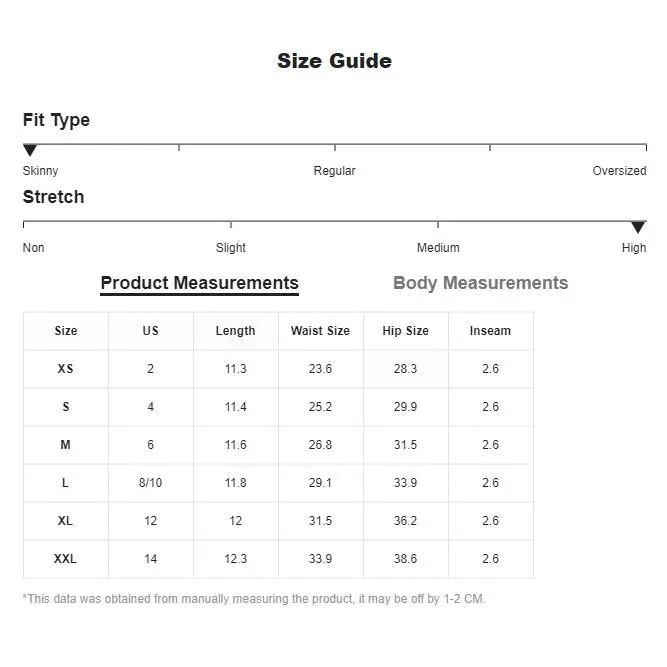
Task: Click the Fit Type triangle marker at Skinny
Action: pos(30,150)
